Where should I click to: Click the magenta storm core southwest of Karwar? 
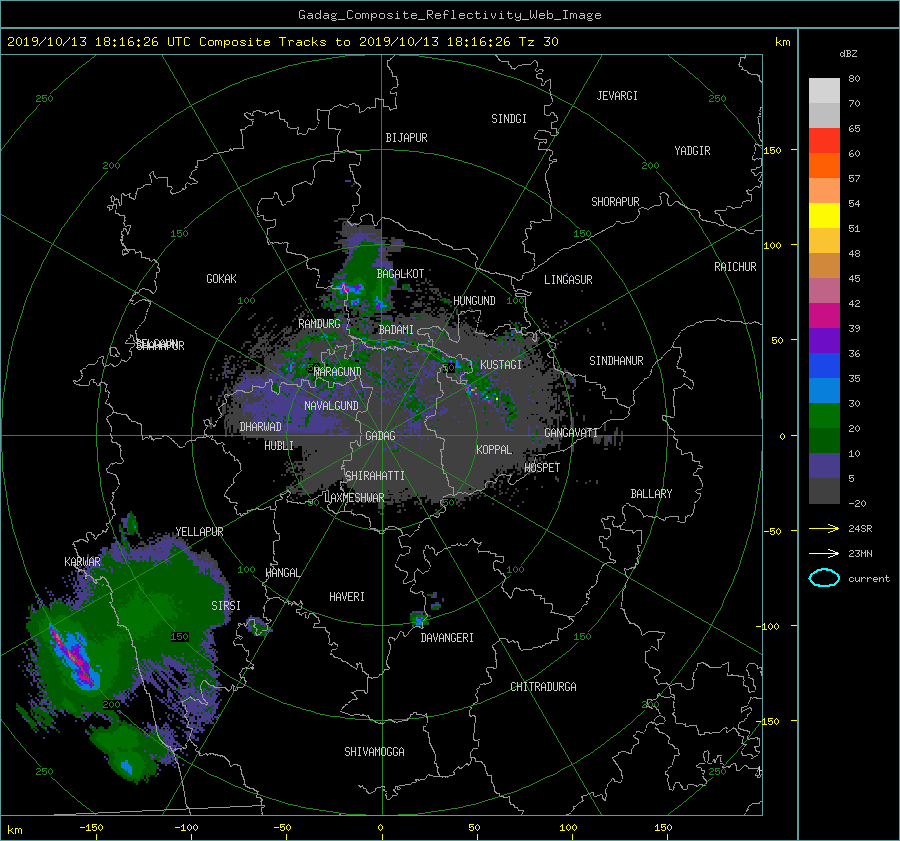coord(72,656)
